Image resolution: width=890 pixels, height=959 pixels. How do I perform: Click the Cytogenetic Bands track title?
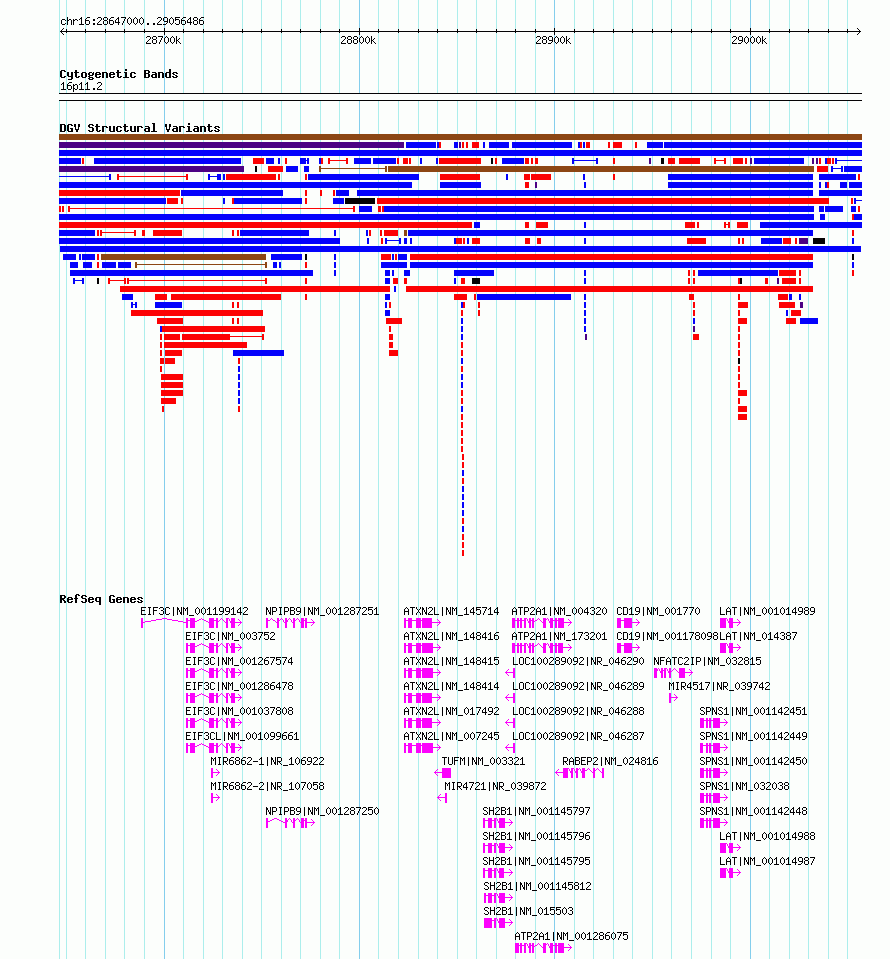[x=119, y=74]
